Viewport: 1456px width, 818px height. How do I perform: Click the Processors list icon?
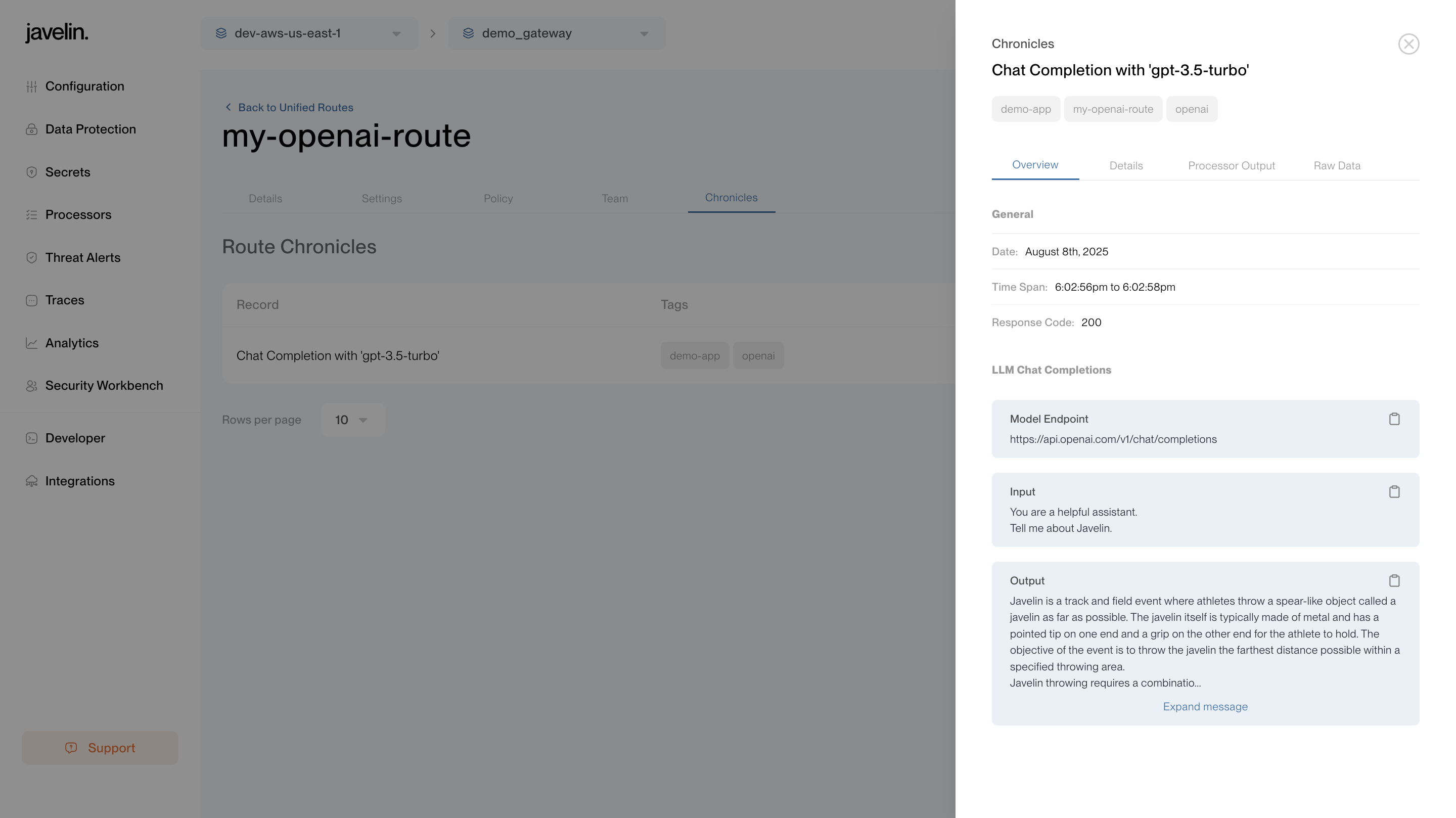[x=32, y=215]
